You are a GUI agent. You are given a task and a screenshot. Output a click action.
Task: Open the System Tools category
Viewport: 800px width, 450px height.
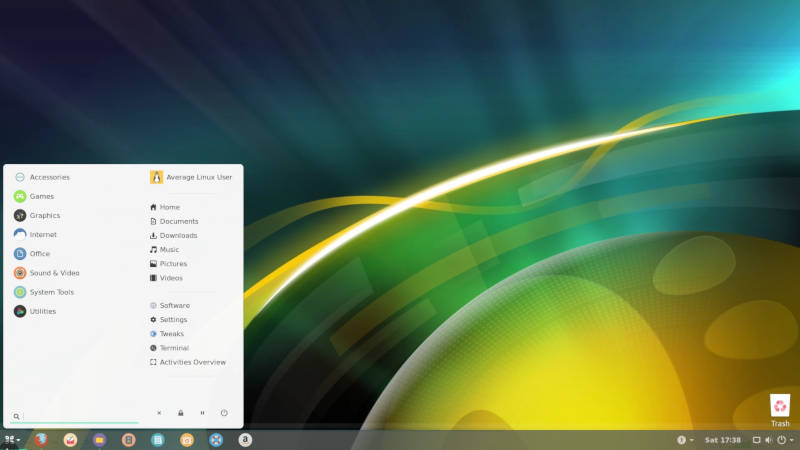[44, 292]
